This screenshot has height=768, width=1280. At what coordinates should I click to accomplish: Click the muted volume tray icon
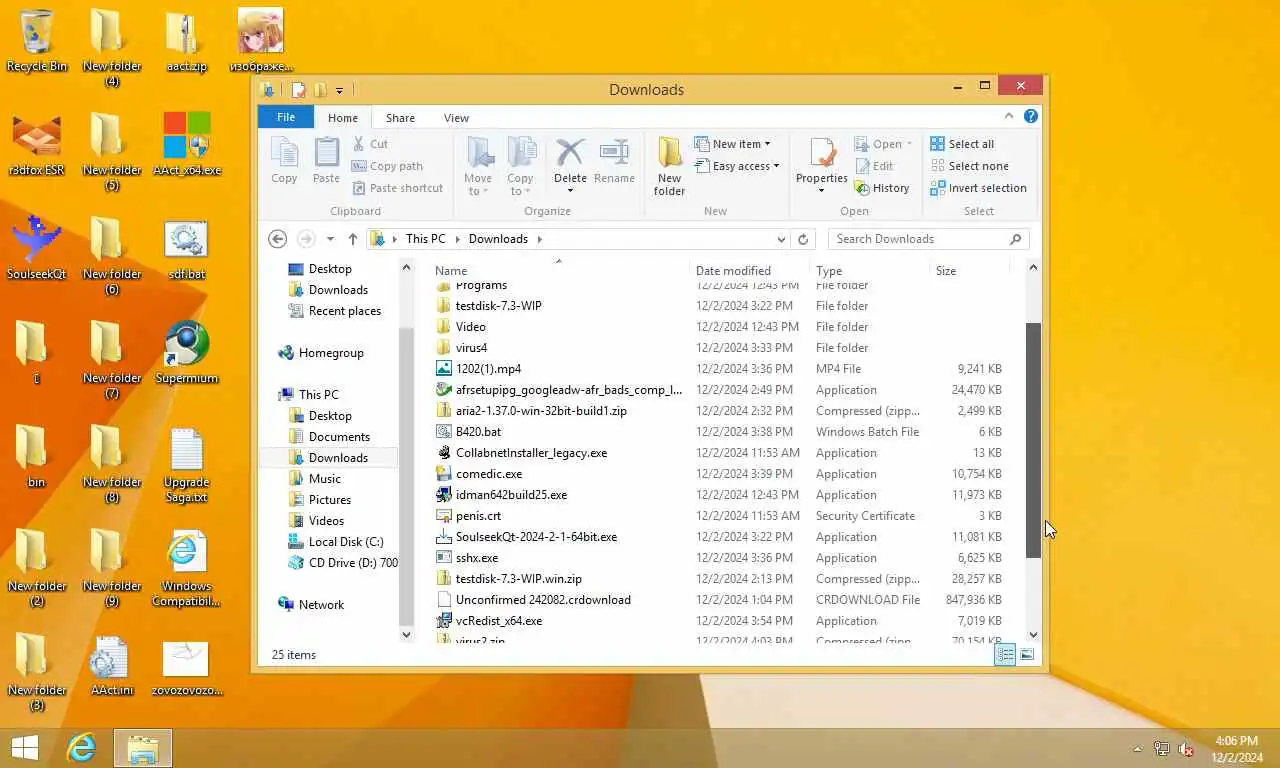[x=1186, y=748]
